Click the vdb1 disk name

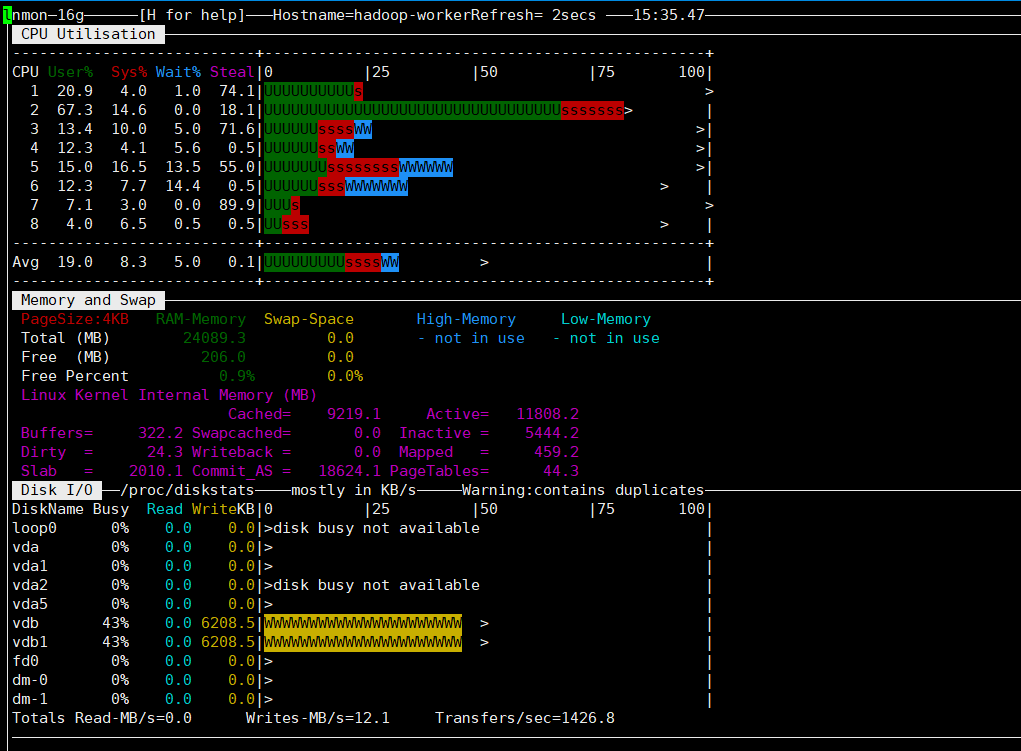[x=30, y=642]
